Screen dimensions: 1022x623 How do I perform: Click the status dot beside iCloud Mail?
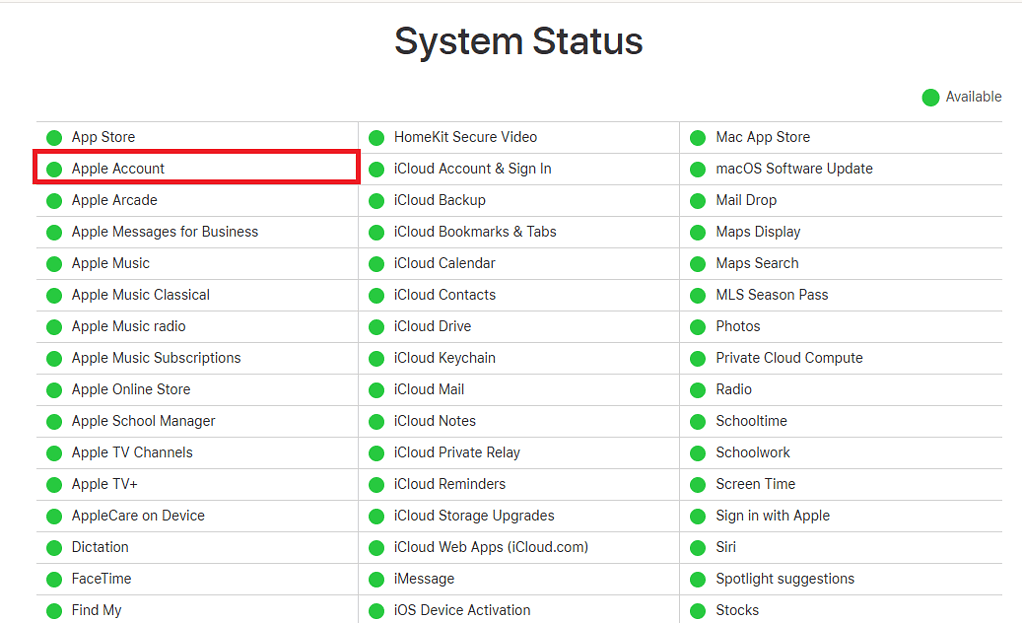[x=377, y=389]
